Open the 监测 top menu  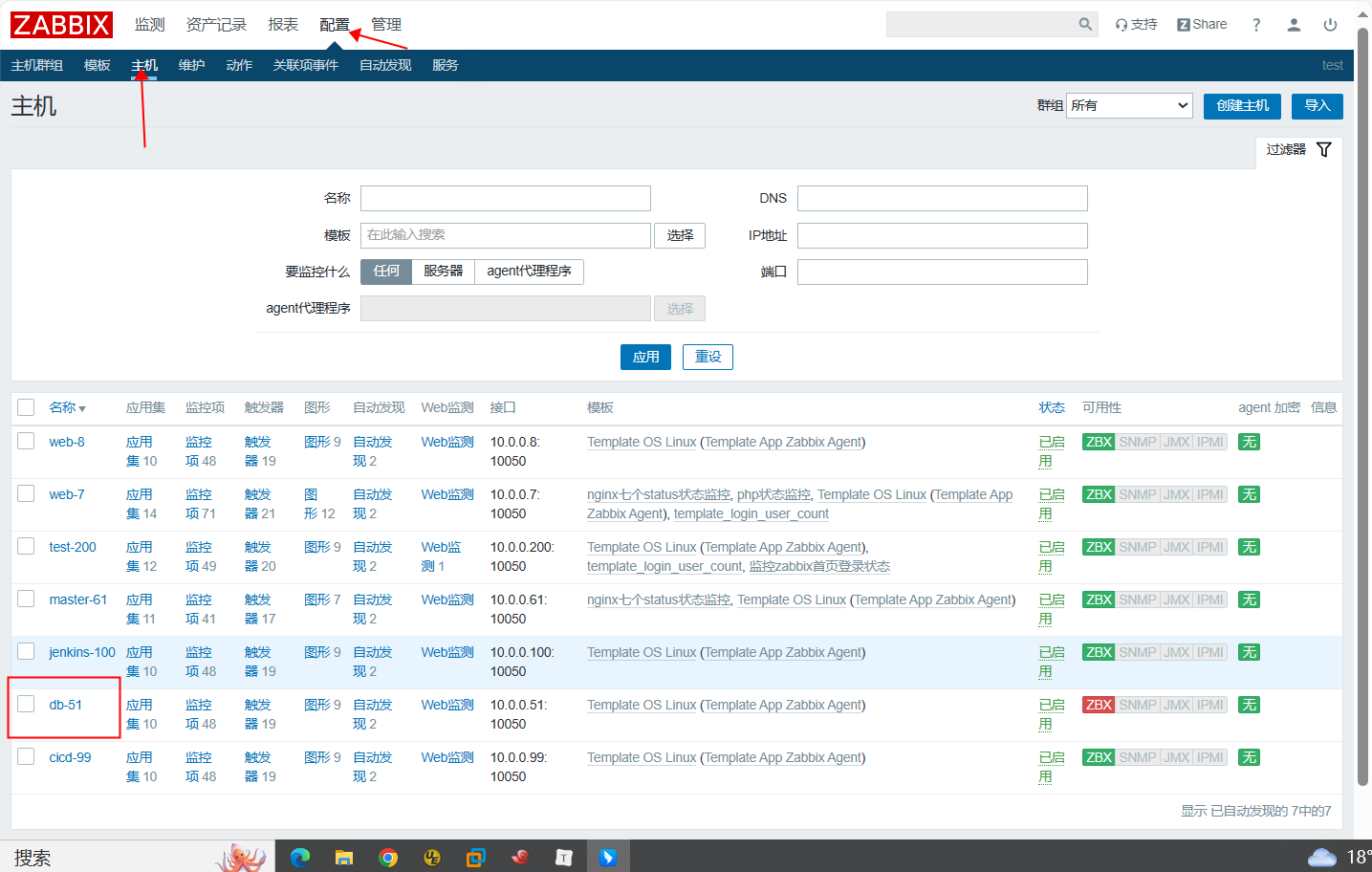[149, 25]
